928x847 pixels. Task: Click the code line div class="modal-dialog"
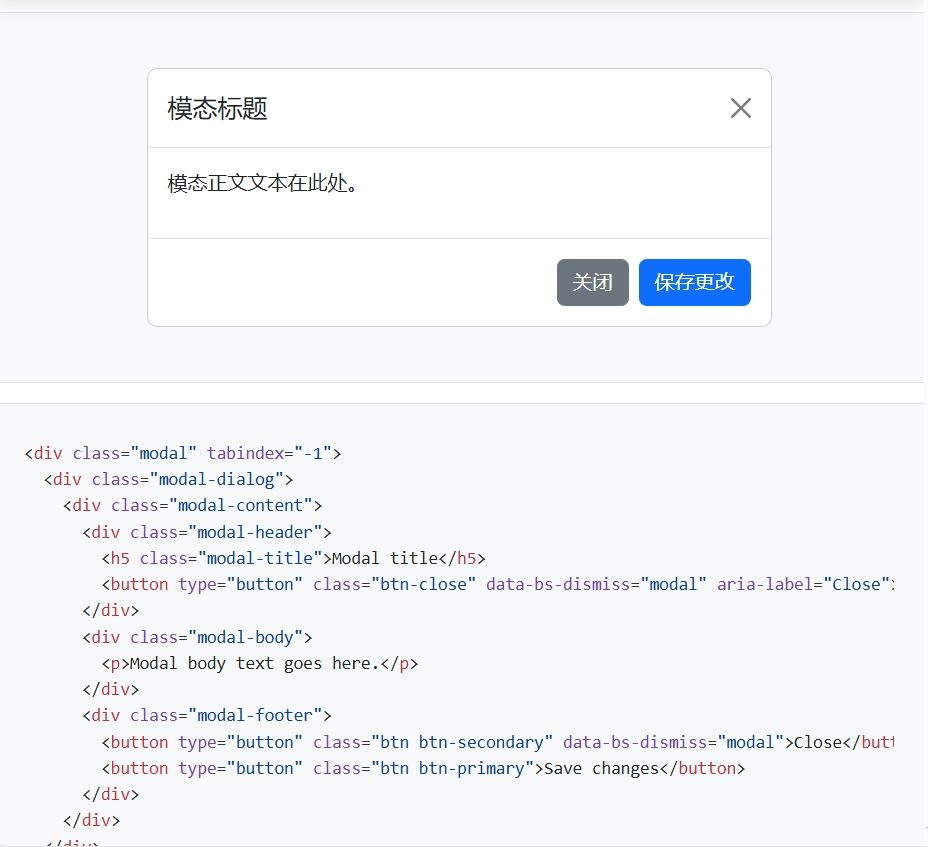[168, 479]
